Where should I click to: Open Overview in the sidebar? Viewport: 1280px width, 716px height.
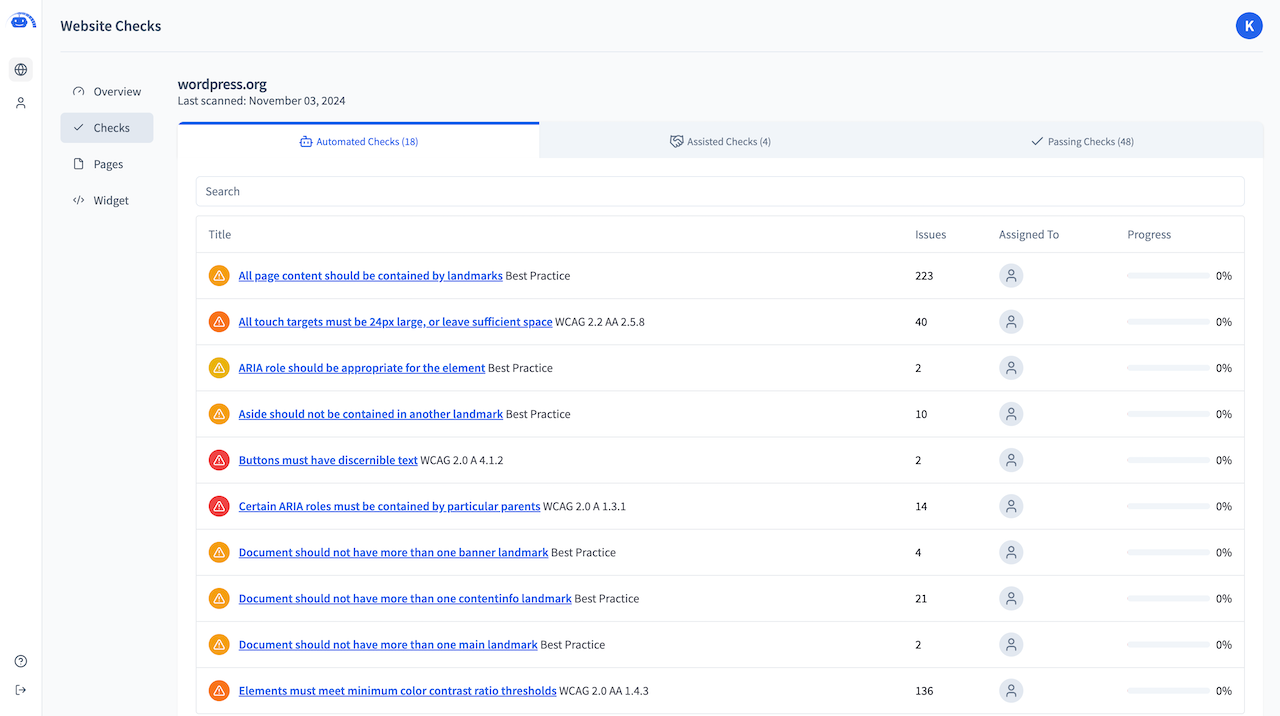pyautogui.click(x=117, y=91)
